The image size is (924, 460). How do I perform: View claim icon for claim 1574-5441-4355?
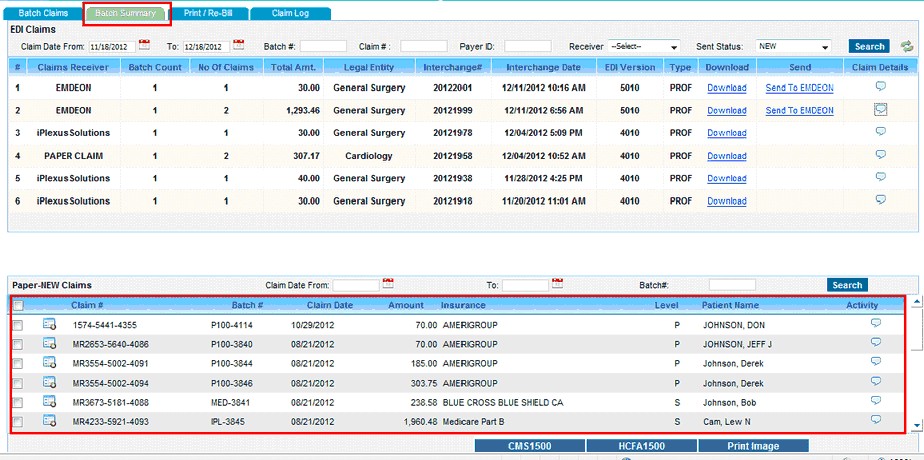point(49,325)
